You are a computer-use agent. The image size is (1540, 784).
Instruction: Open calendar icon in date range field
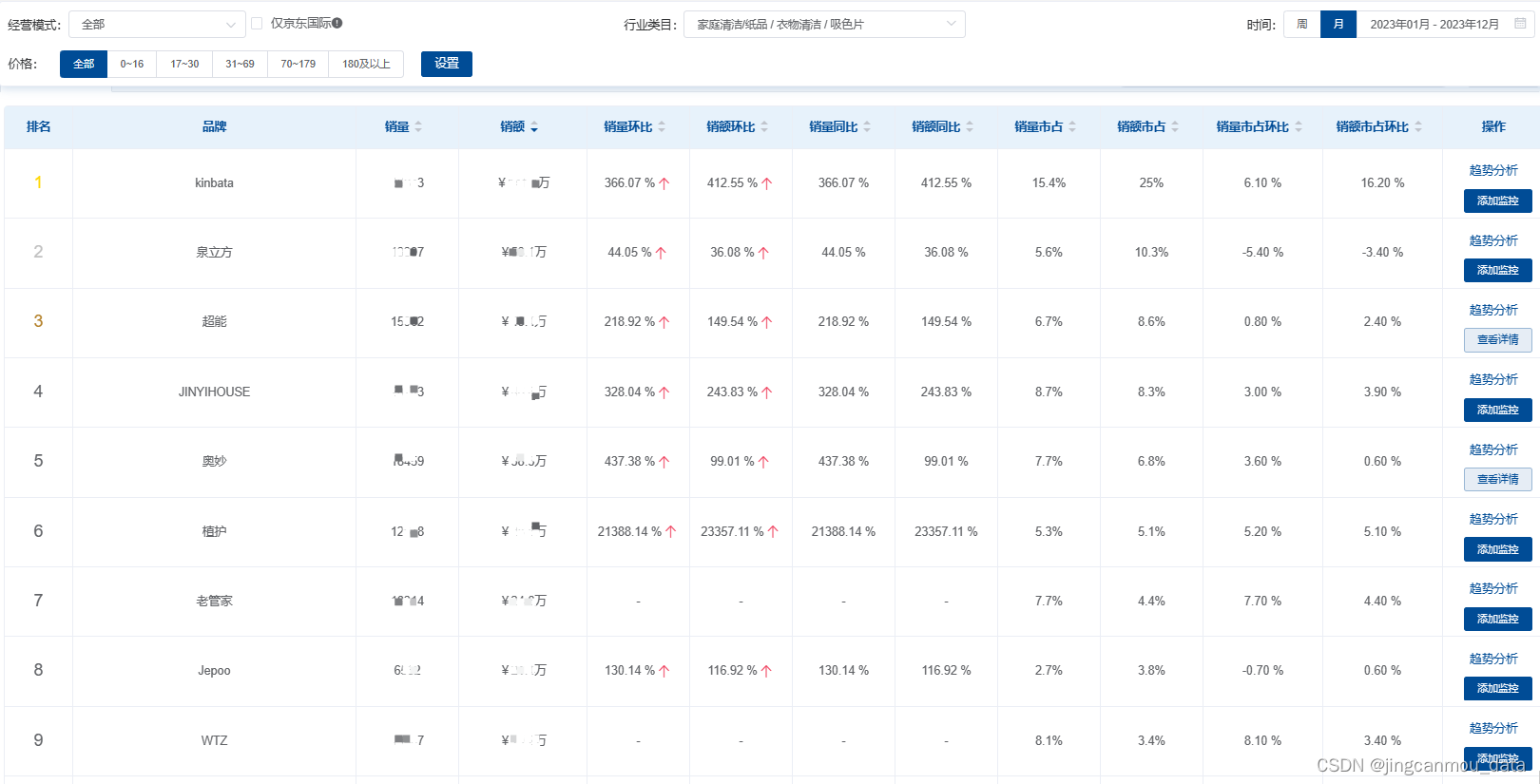pyautogui.click(x=1520, y=24)
